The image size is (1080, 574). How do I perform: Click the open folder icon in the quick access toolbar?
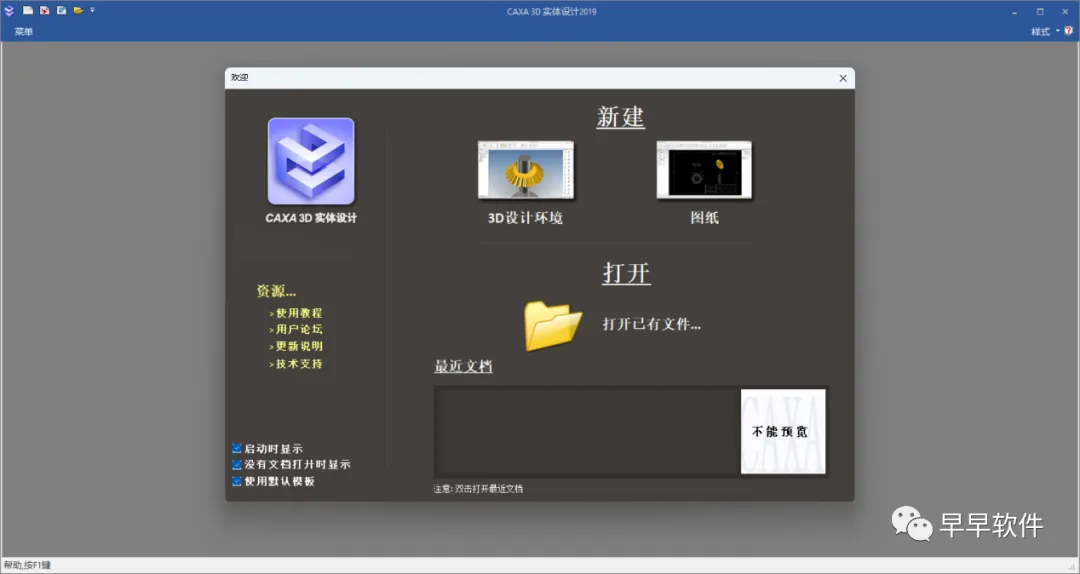[x=78, y=10]
